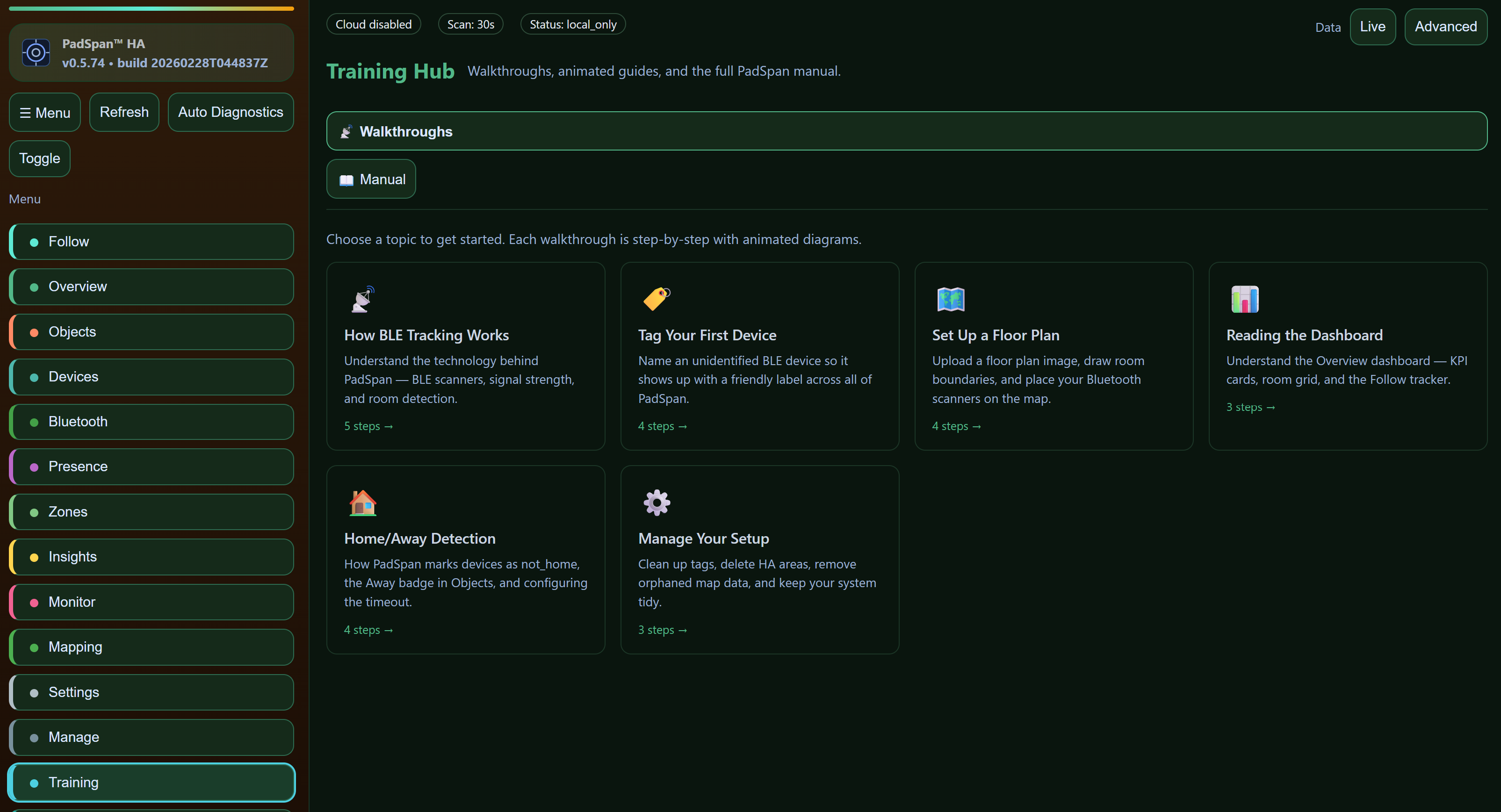Click the gear icon on Manage Your Setup card

(x=657, y=503)
